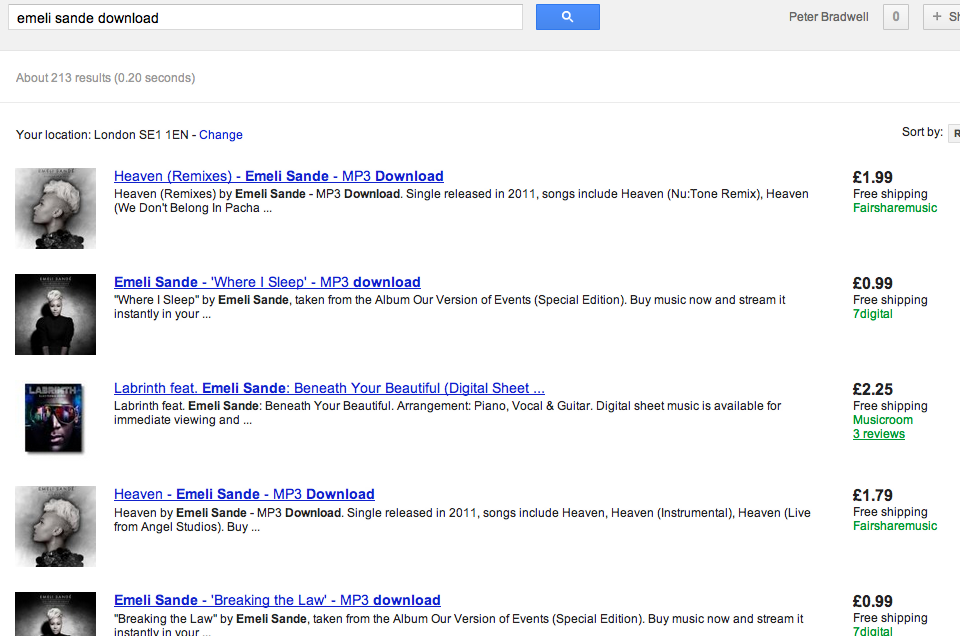Open the Sort by dropdown
Screen dimensions: 960x636
[x=953, y=133]
